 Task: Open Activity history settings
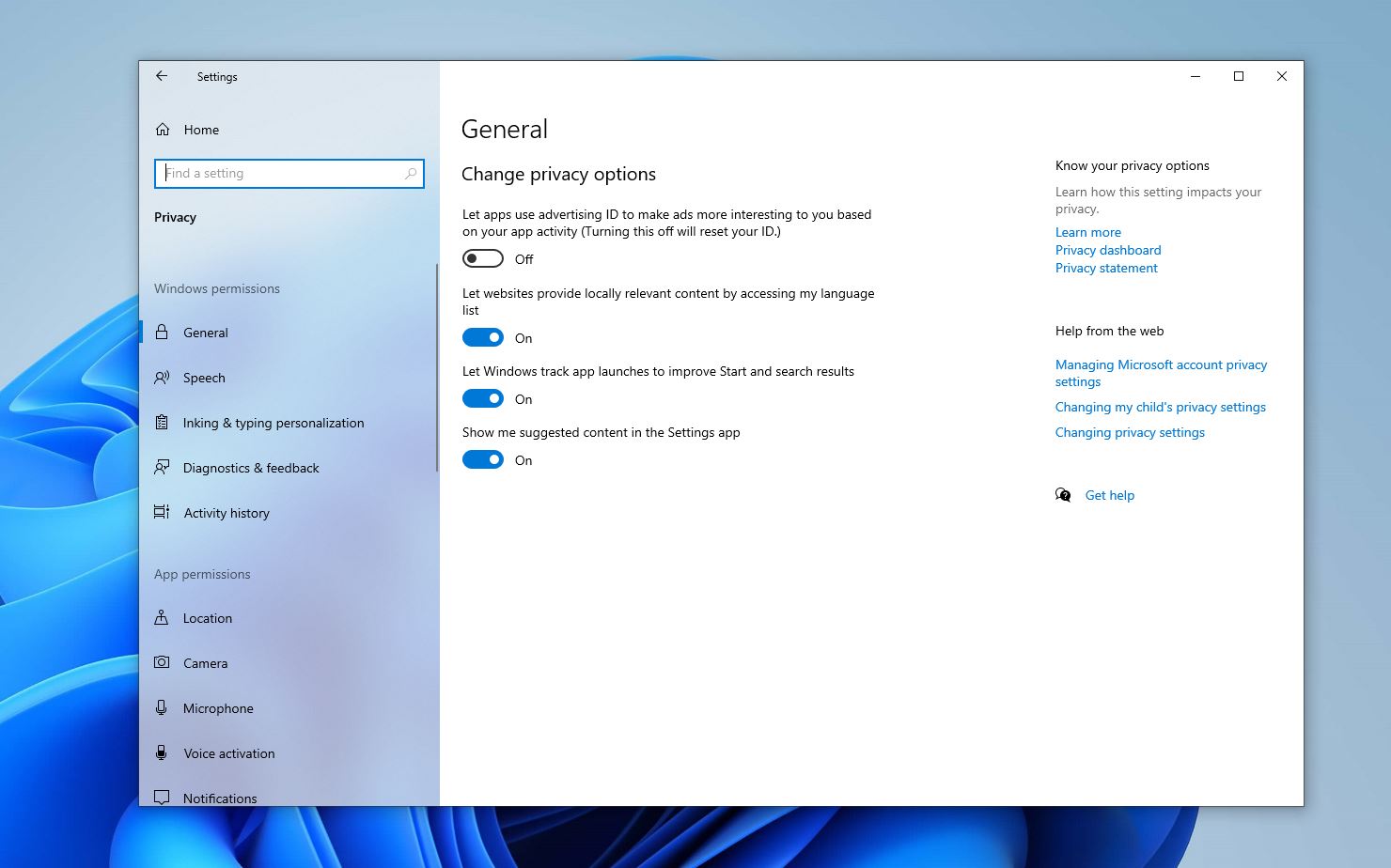288,513
